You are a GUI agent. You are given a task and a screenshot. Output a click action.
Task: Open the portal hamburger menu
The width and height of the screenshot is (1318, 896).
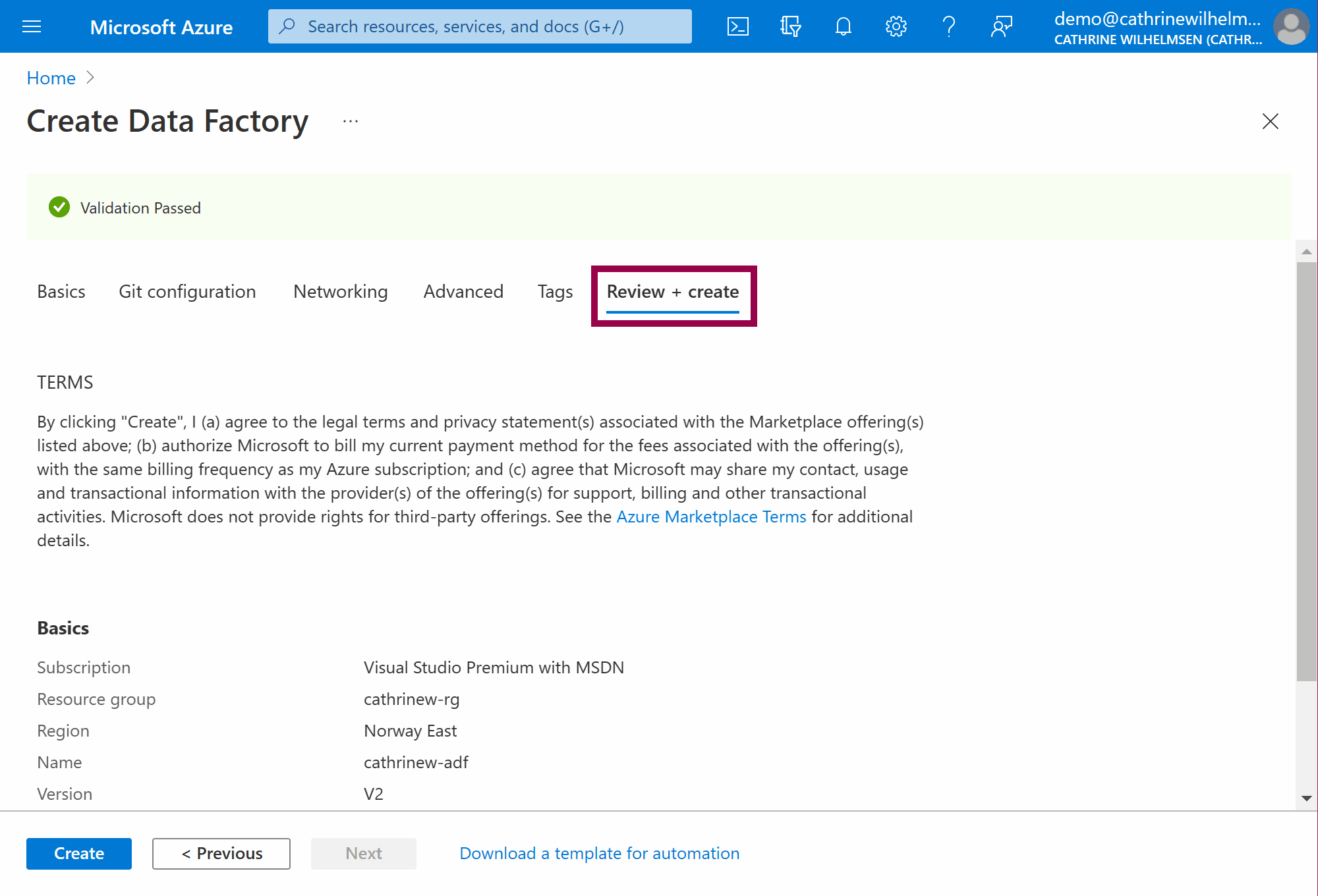pos(32,26)
